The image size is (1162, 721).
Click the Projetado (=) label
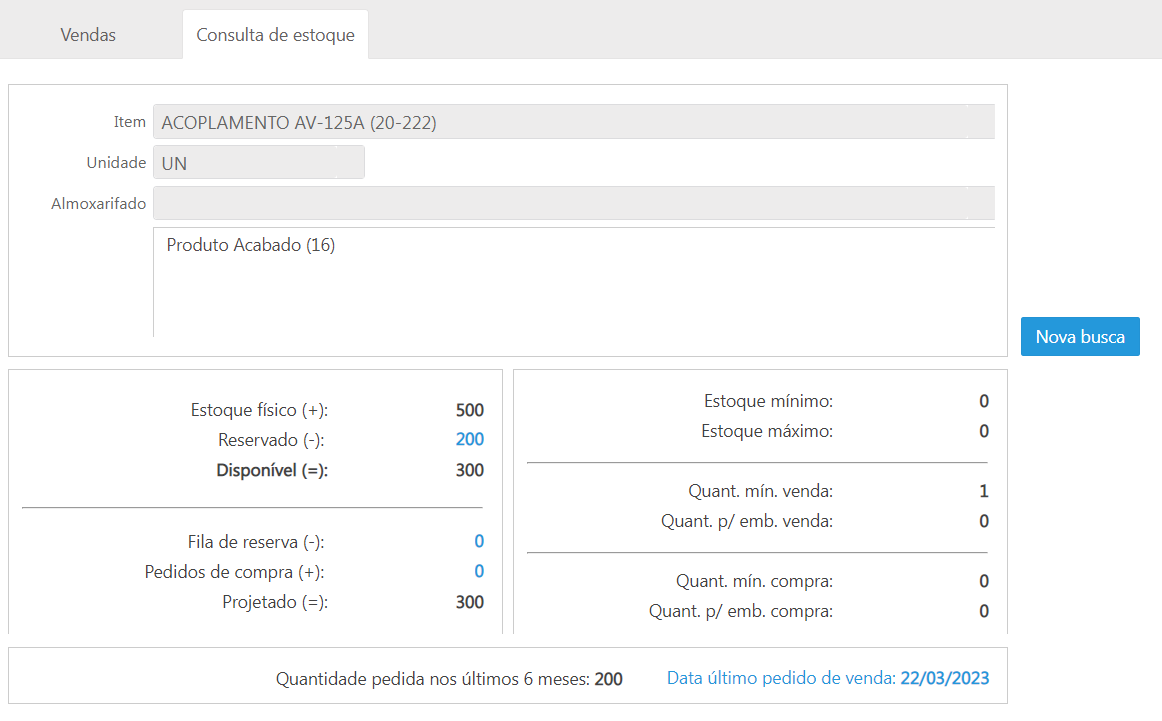point(275,602)
